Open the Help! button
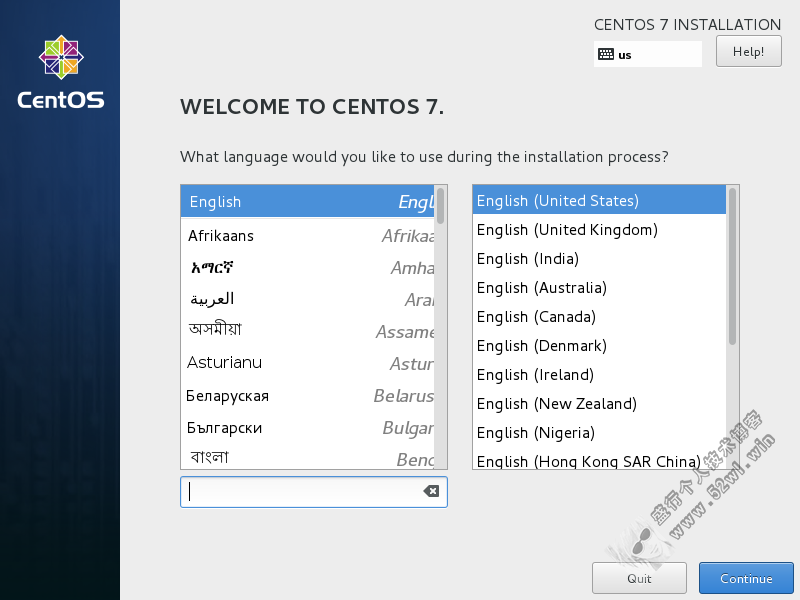This screenshot has height=600, width=800. pos(748,52)
